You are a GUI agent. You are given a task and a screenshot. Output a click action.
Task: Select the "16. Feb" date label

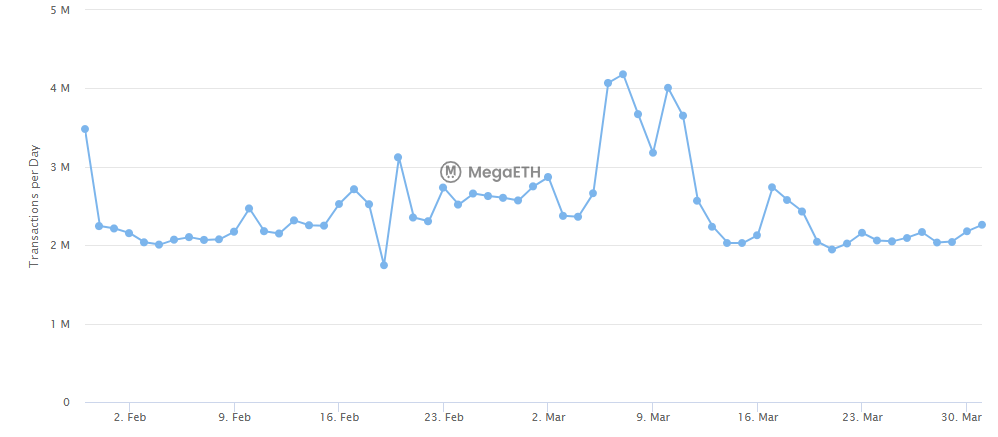coord(340,417)
